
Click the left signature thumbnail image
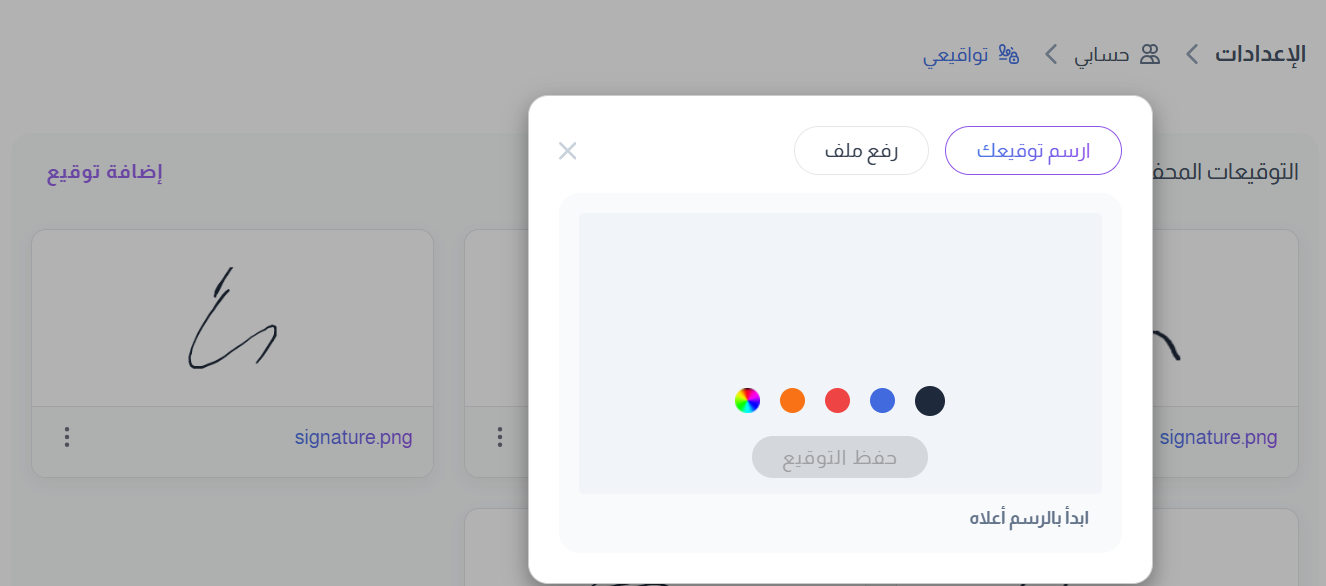click(232, 318)
